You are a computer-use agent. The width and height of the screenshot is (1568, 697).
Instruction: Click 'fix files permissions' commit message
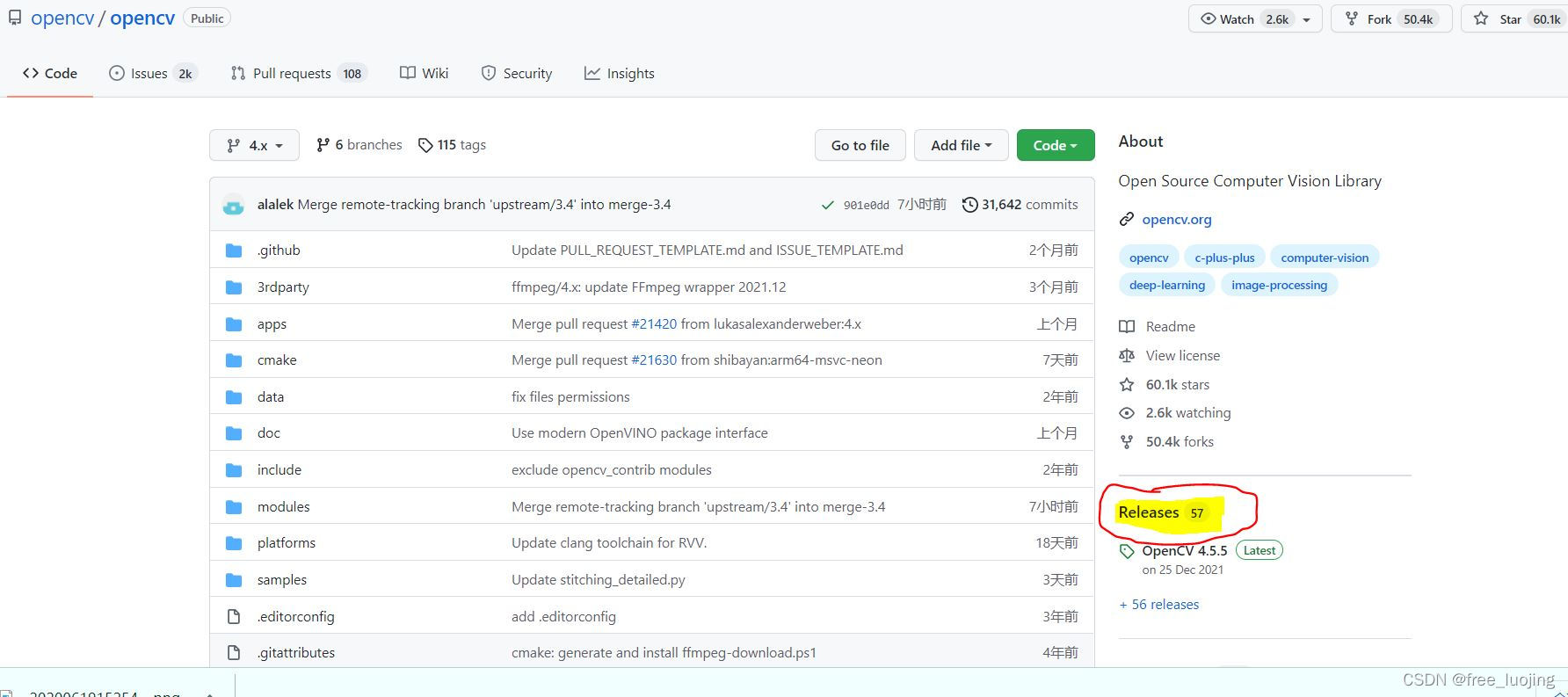pyautogui.click(x=570, y=397)
